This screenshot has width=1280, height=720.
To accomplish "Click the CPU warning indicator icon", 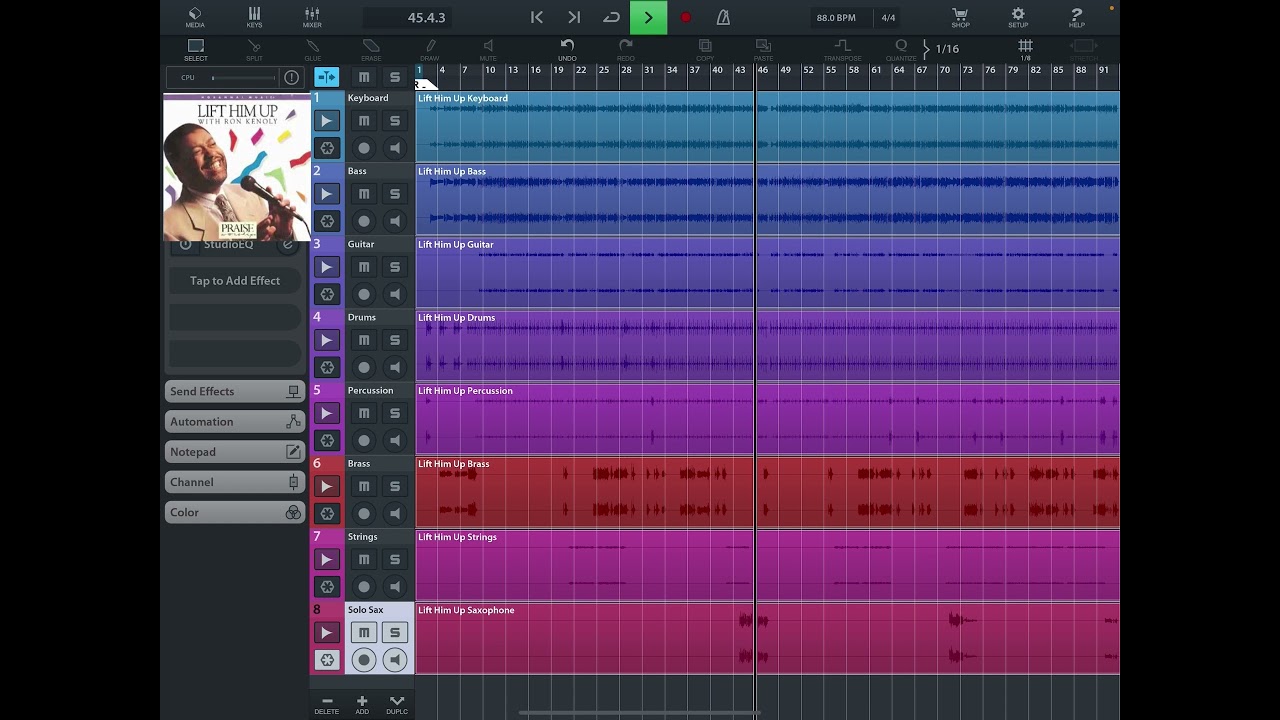I will (x=291, y=77).
